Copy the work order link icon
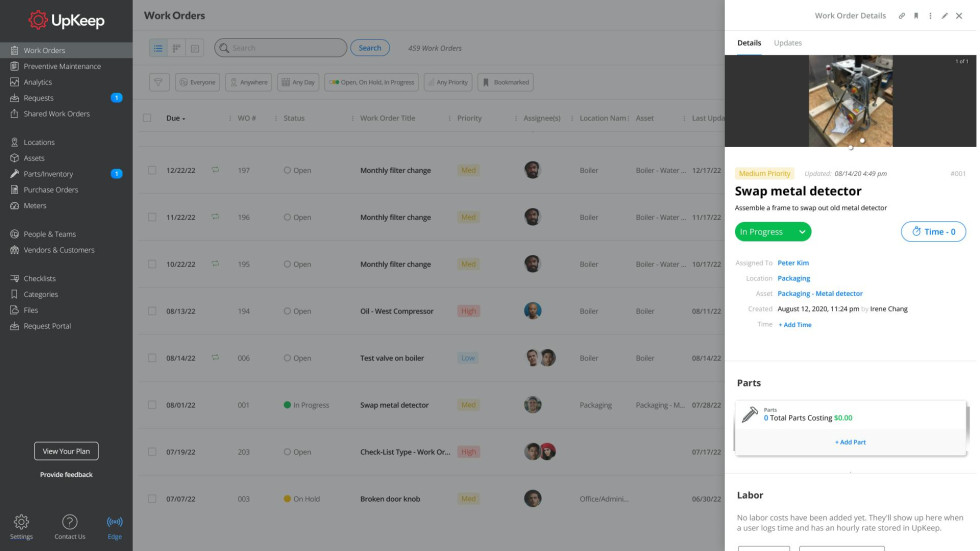This screenshot has width=980, height=551. click(902, 16)
